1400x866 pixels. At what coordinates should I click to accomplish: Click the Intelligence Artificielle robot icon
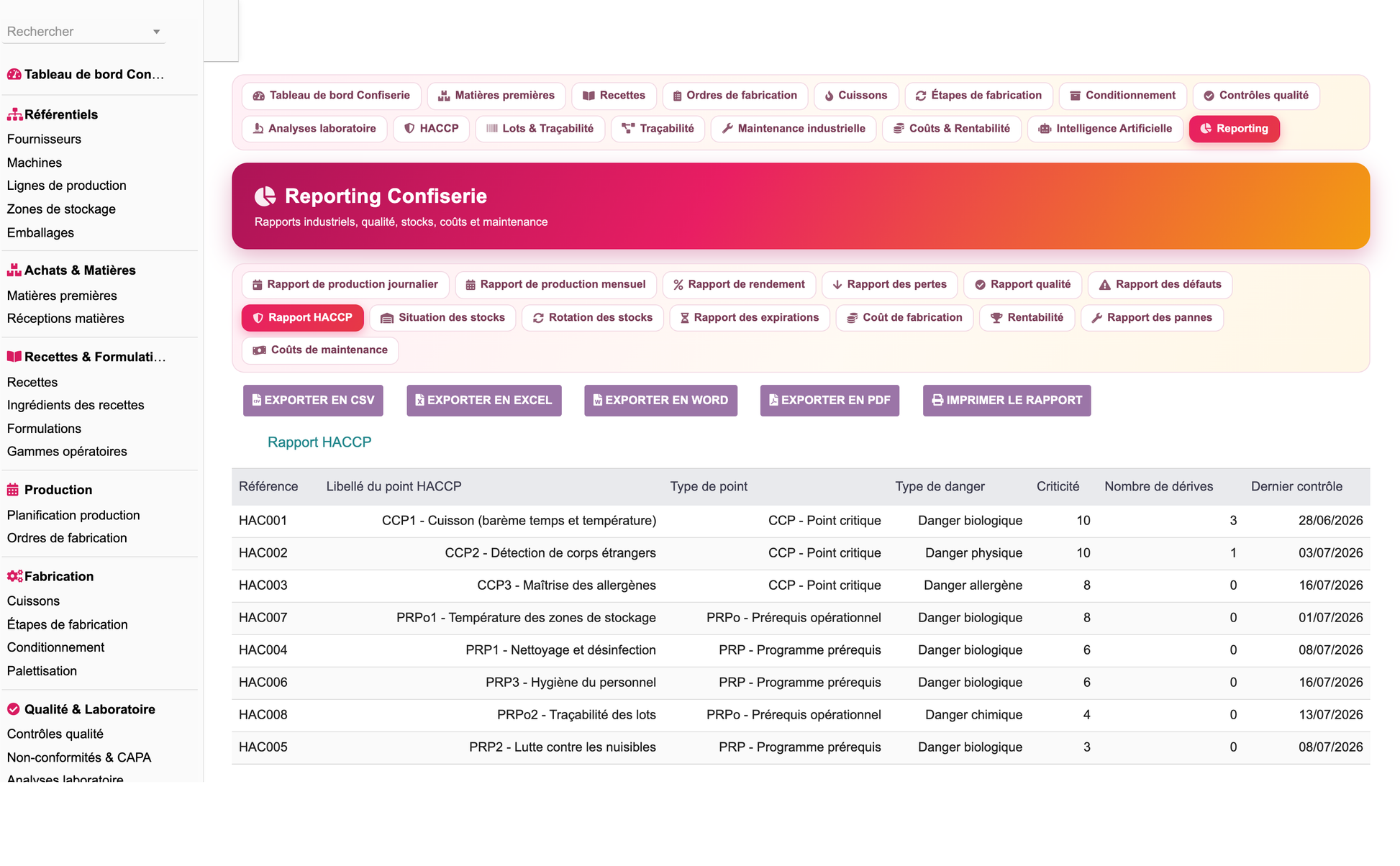pyautogui.click(x=1045, y=129)
